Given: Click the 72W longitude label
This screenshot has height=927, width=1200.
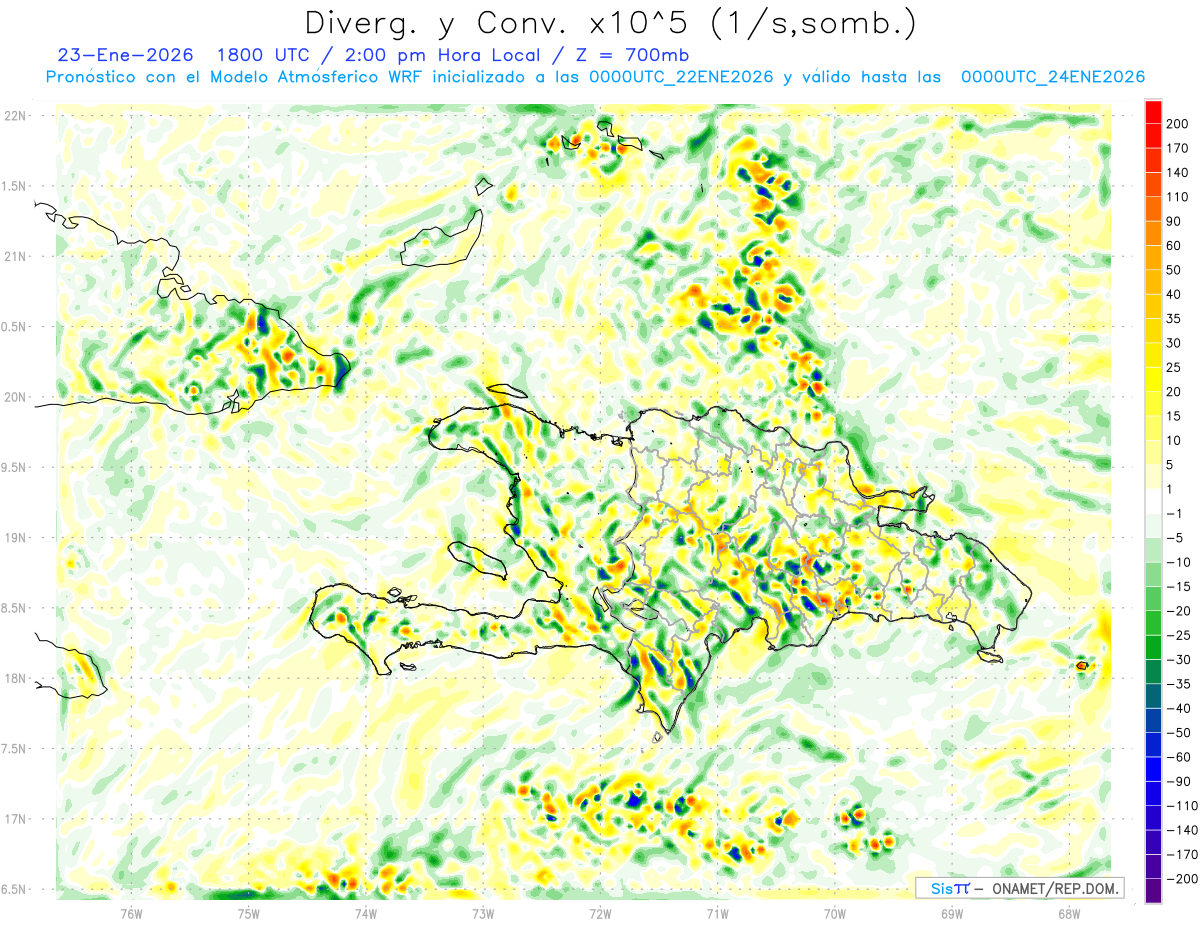Looking at the screenshot, I should pos(600,913).
